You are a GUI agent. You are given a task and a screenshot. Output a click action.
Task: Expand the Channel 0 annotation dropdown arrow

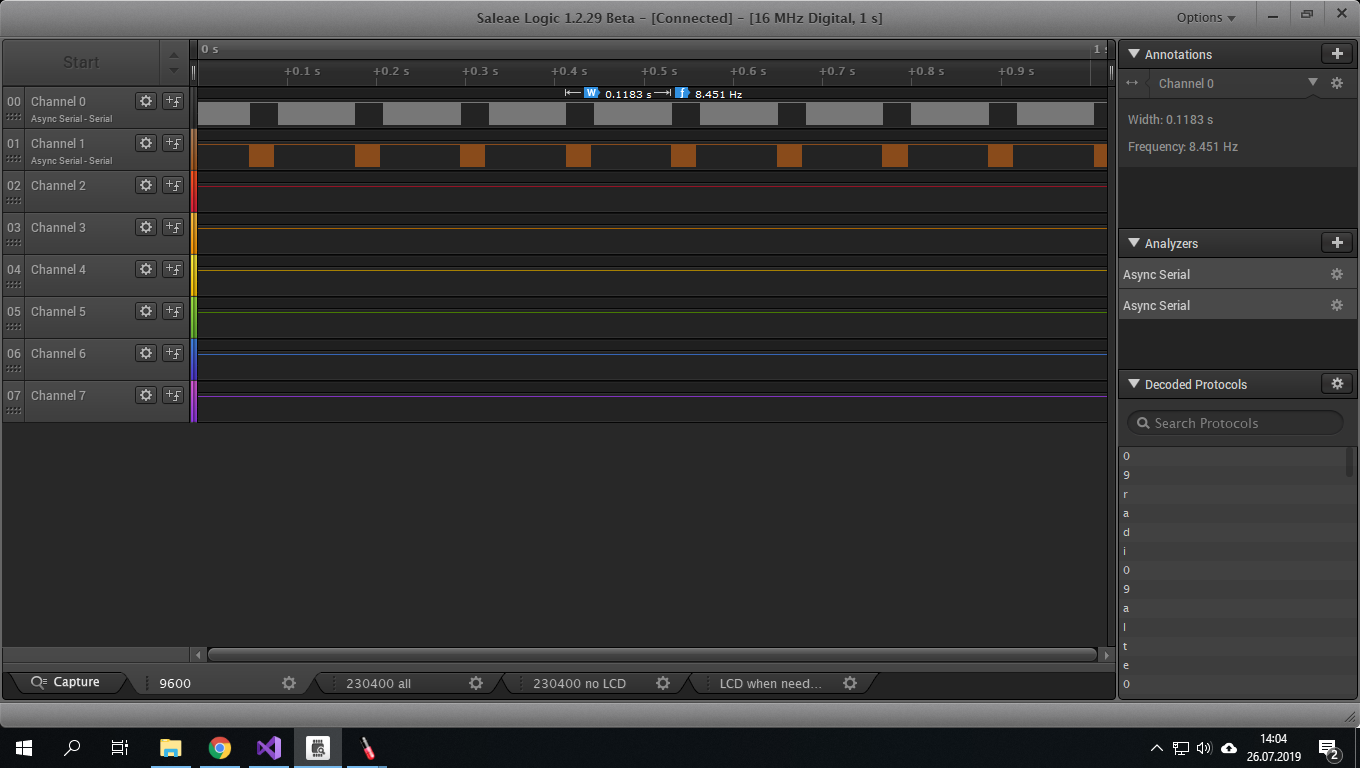(1313, 83)
